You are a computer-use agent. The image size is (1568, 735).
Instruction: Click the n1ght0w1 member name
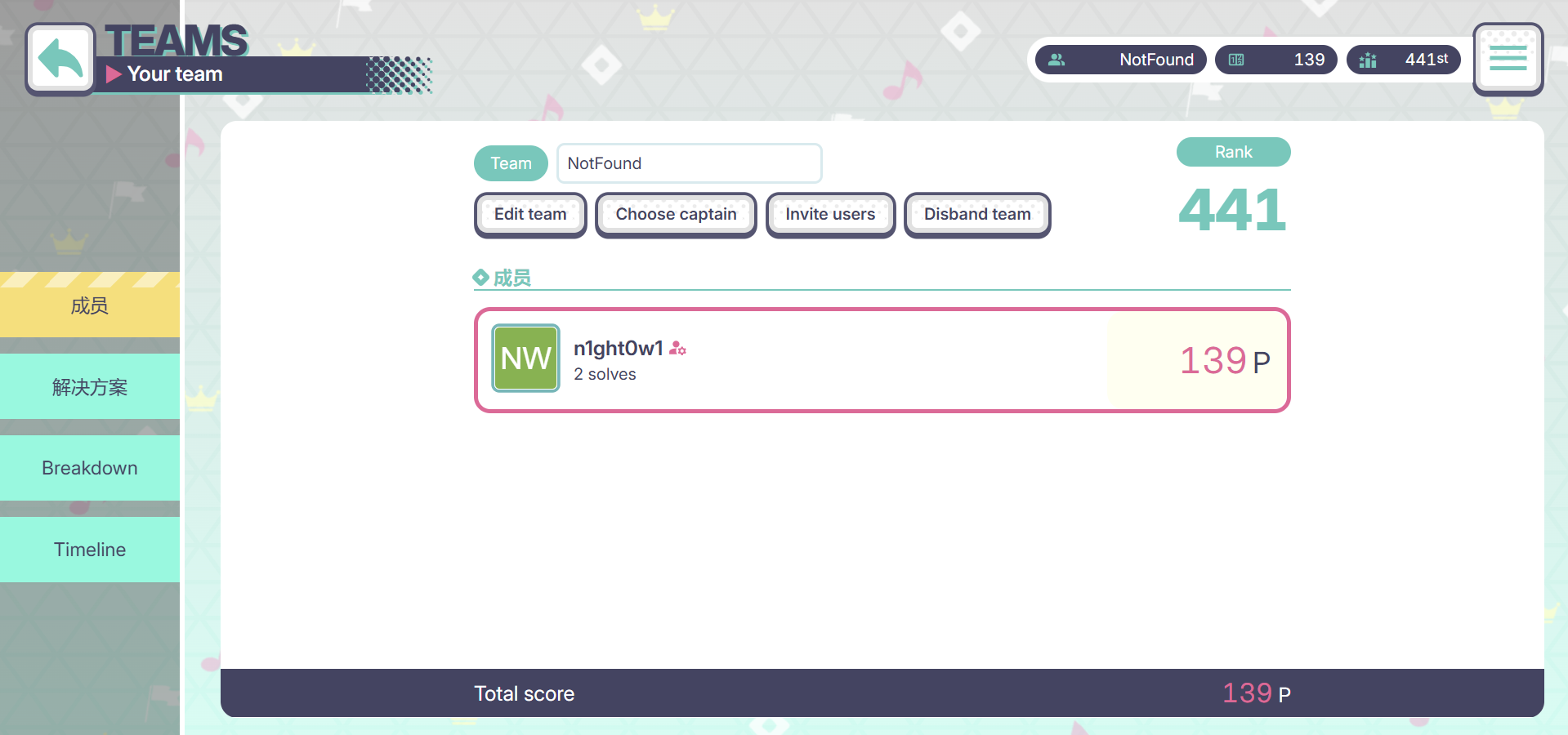tap(618, 349)
